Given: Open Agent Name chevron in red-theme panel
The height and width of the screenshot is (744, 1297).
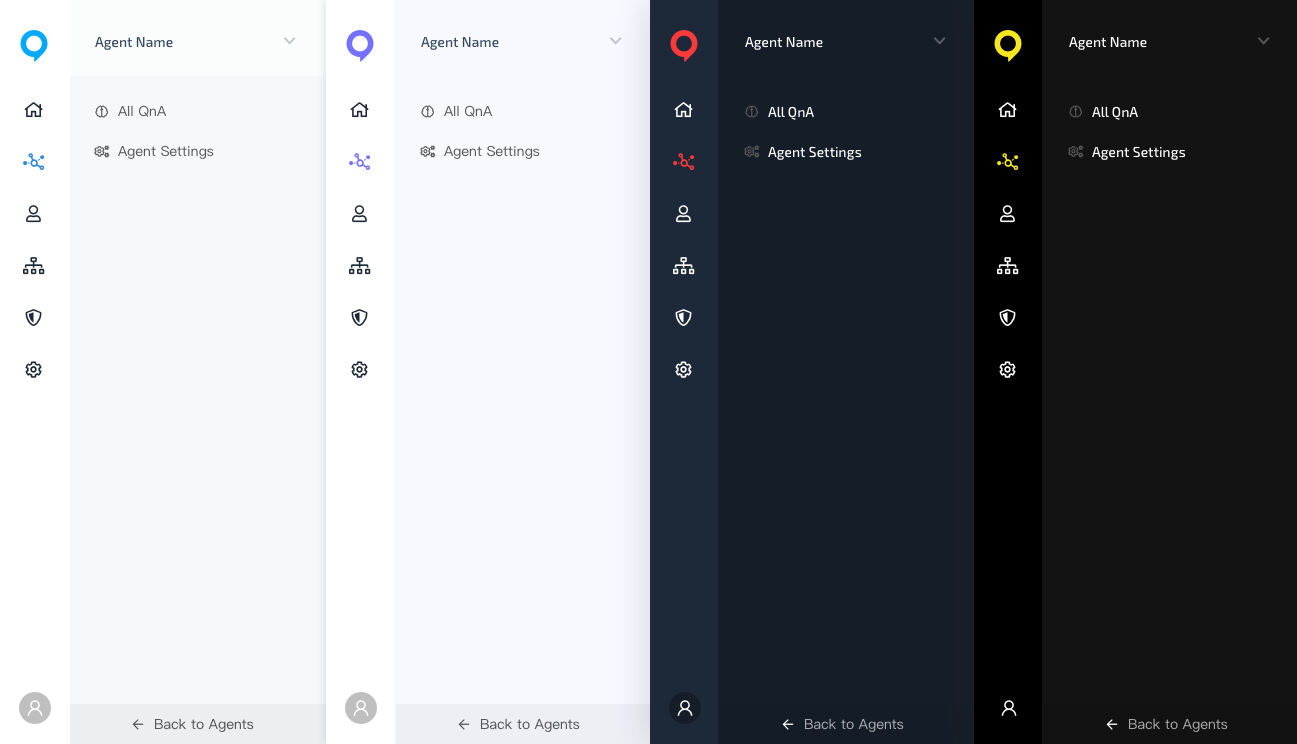Looking at the screenshot, I should tap(940, 42).
